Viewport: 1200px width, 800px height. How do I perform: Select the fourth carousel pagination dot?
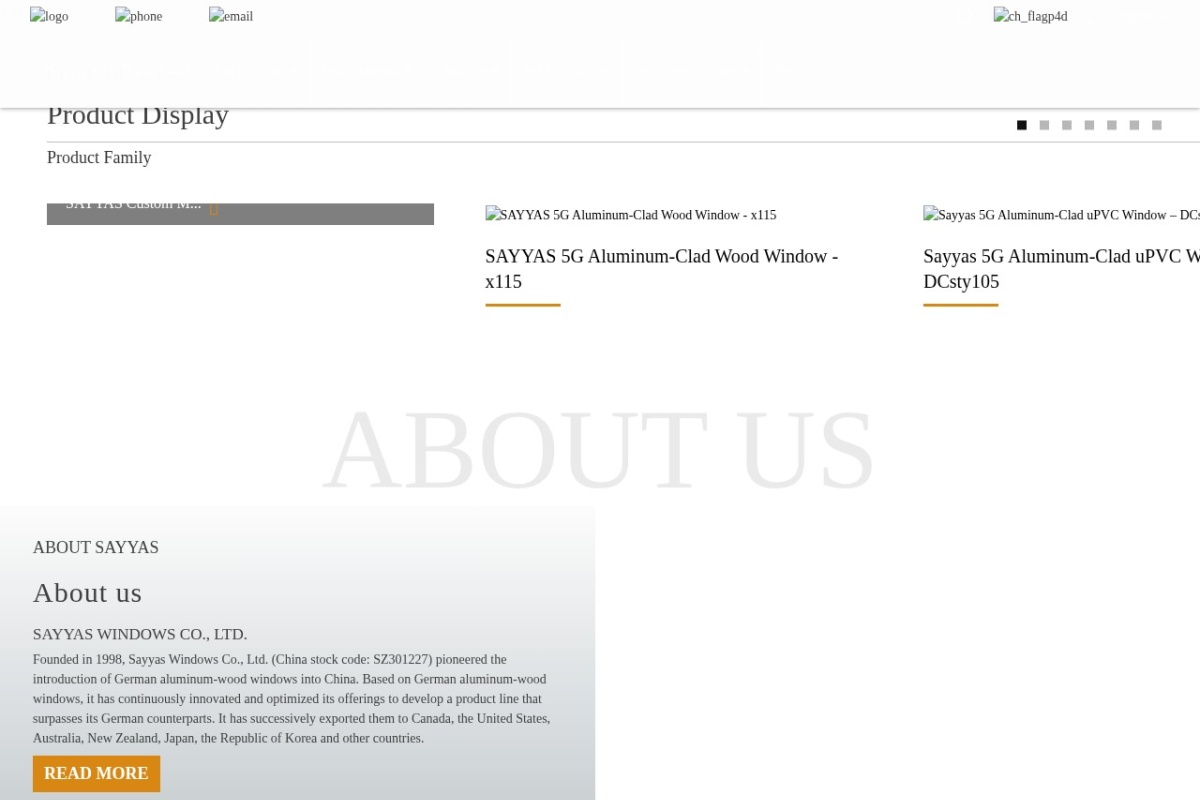(1089, 125)
